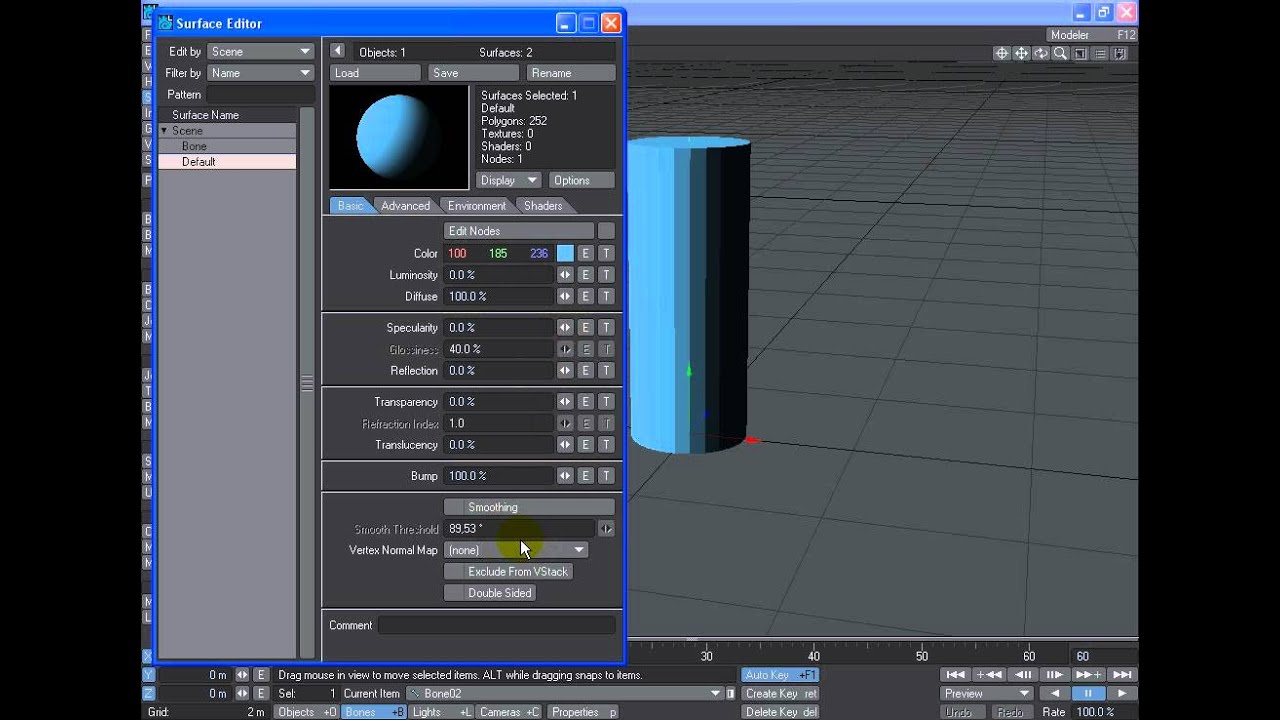
Task: Switch to the Advanced tab
Action: [405, 206]
